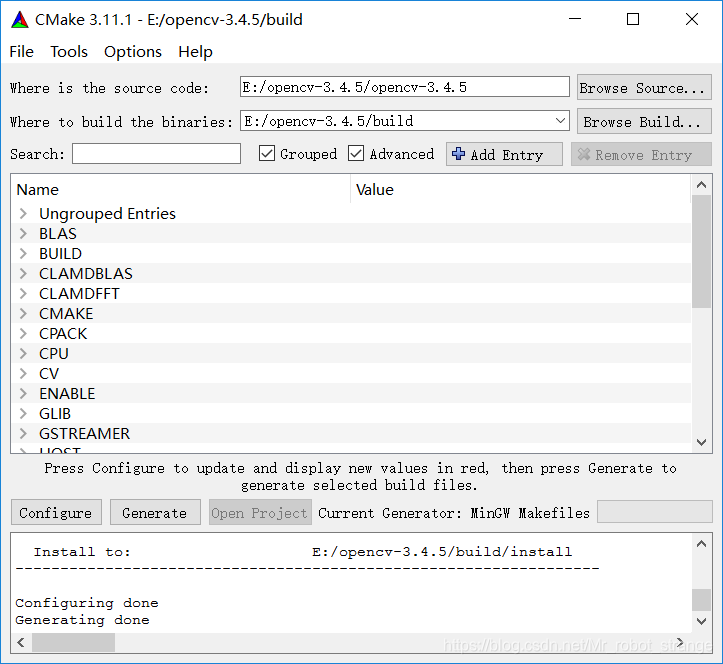Expand the BUILD group

23,254
